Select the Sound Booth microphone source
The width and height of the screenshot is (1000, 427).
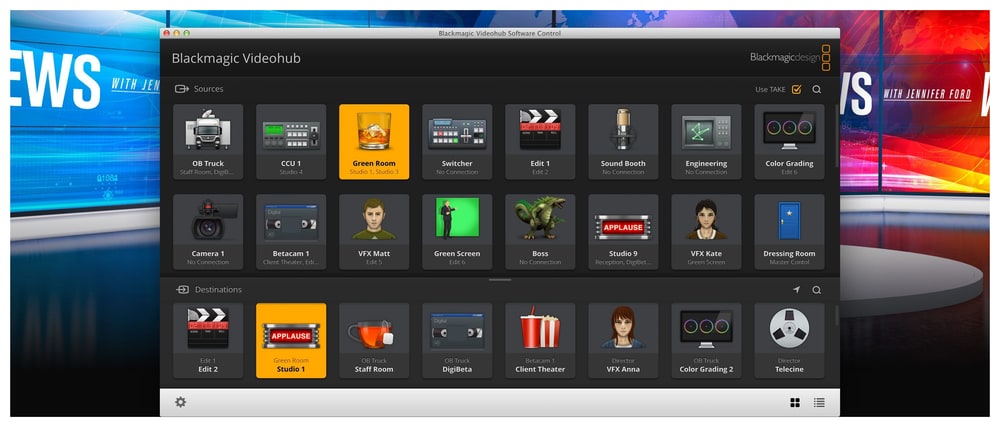[x=623, y=141]
